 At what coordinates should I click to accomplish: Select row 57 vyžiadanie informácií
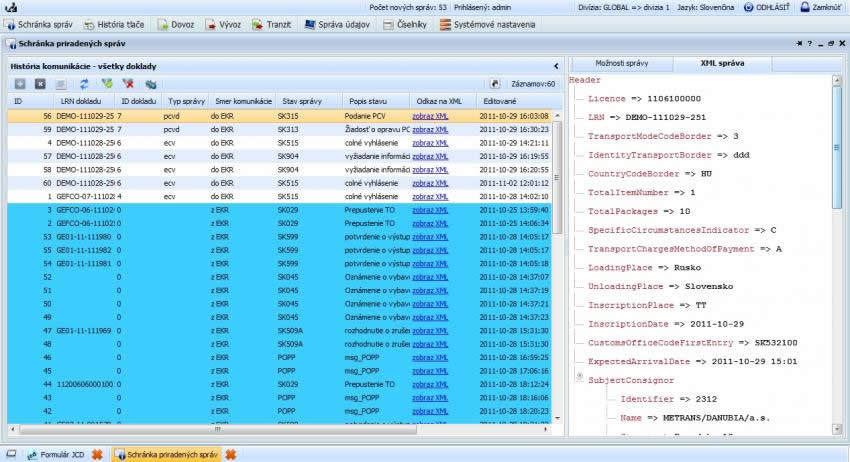pyautogui.click(x=280, y=156)
